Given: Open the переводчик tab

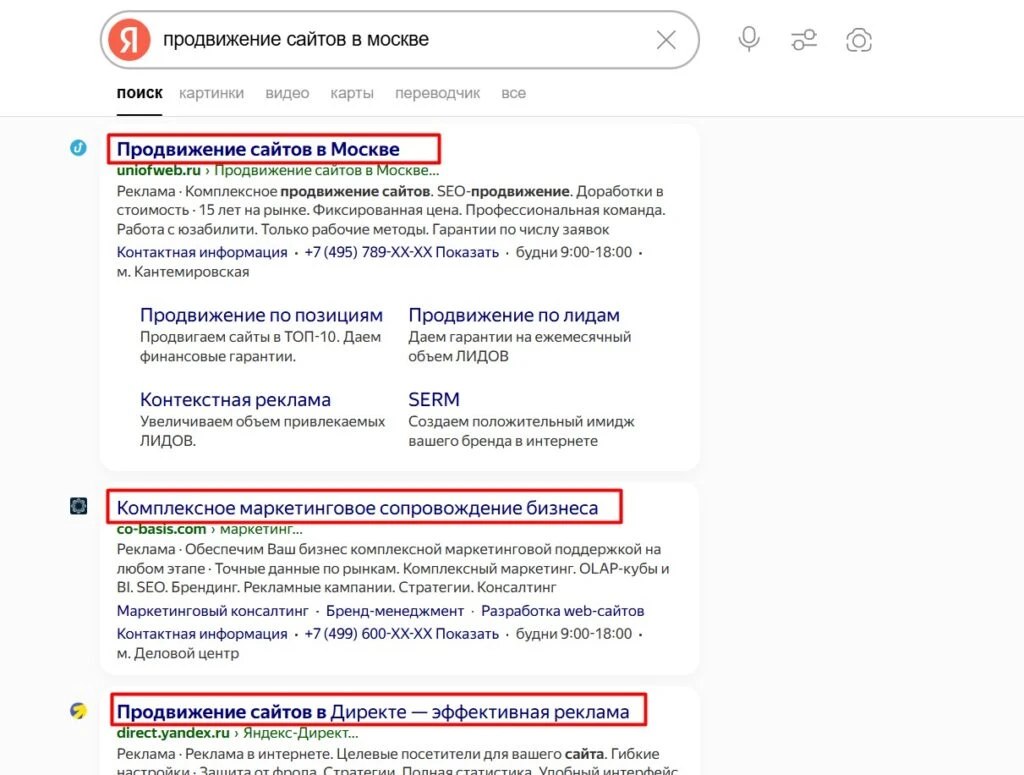Looking at the screenshot, I should [x=438, y=93].
